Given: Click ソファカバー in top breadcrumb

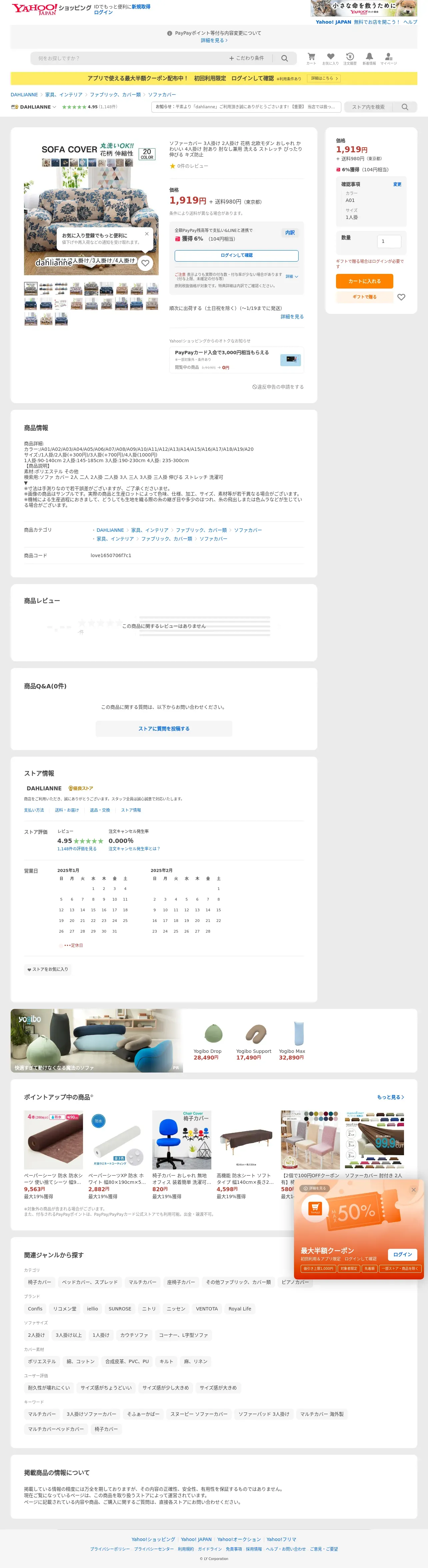Looking at the screenshot, I should (x=162, y=95).
